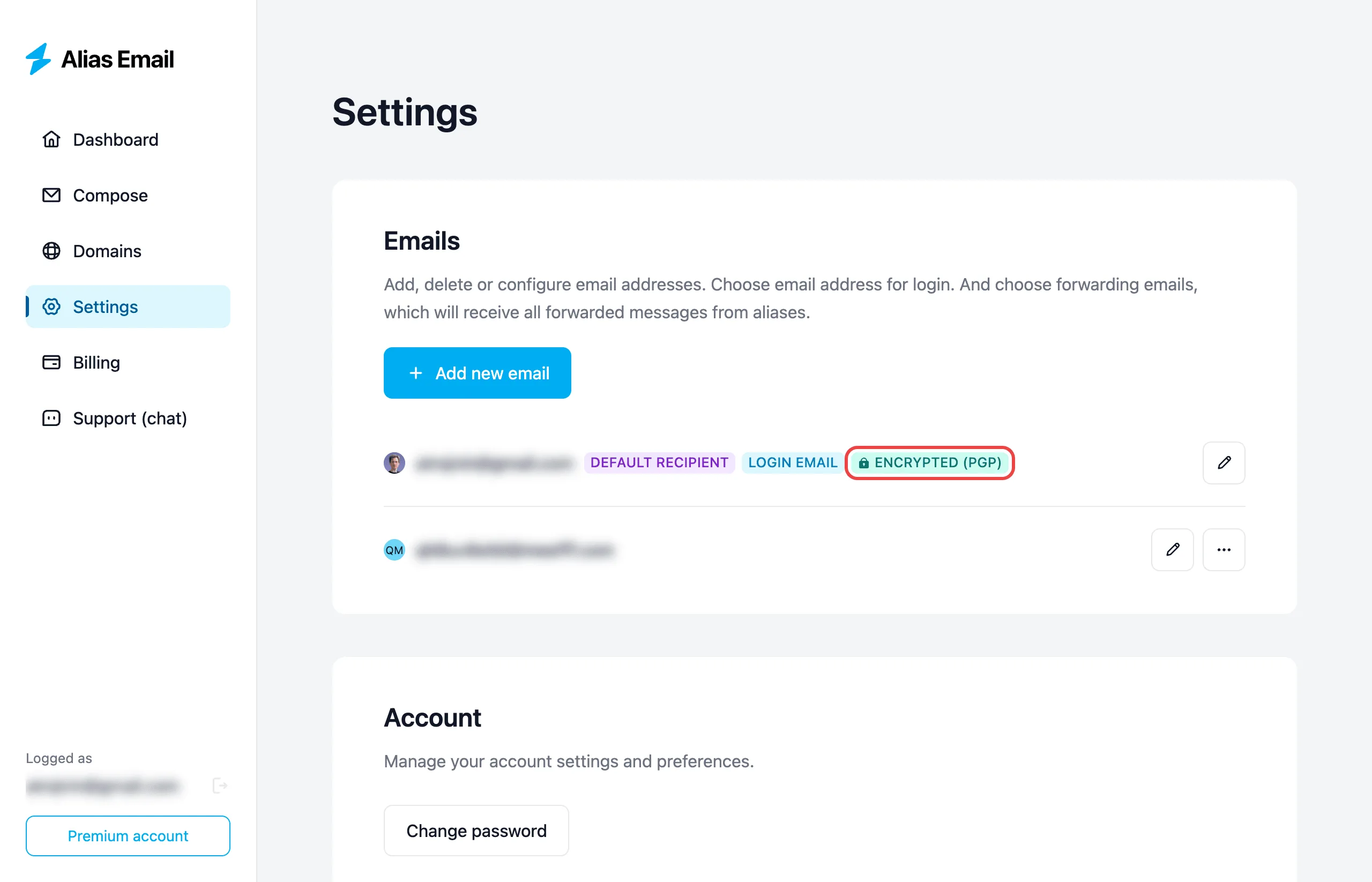Click the Add new email button

[477, 373]
